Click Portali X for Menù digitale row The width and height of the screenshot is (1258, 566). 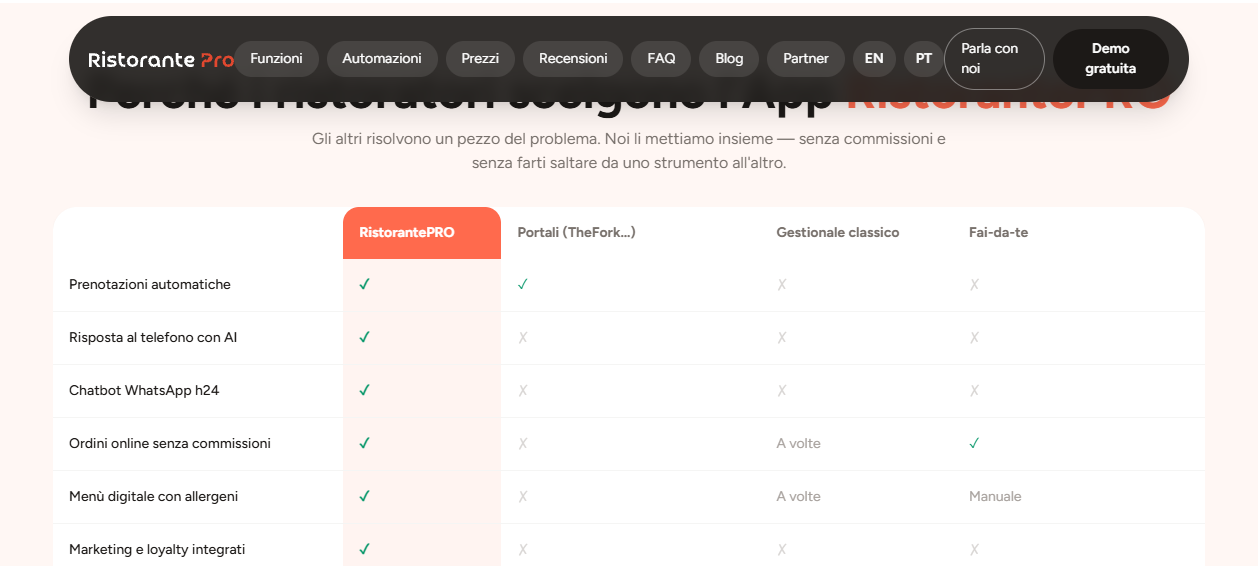[x=523, y=496]
